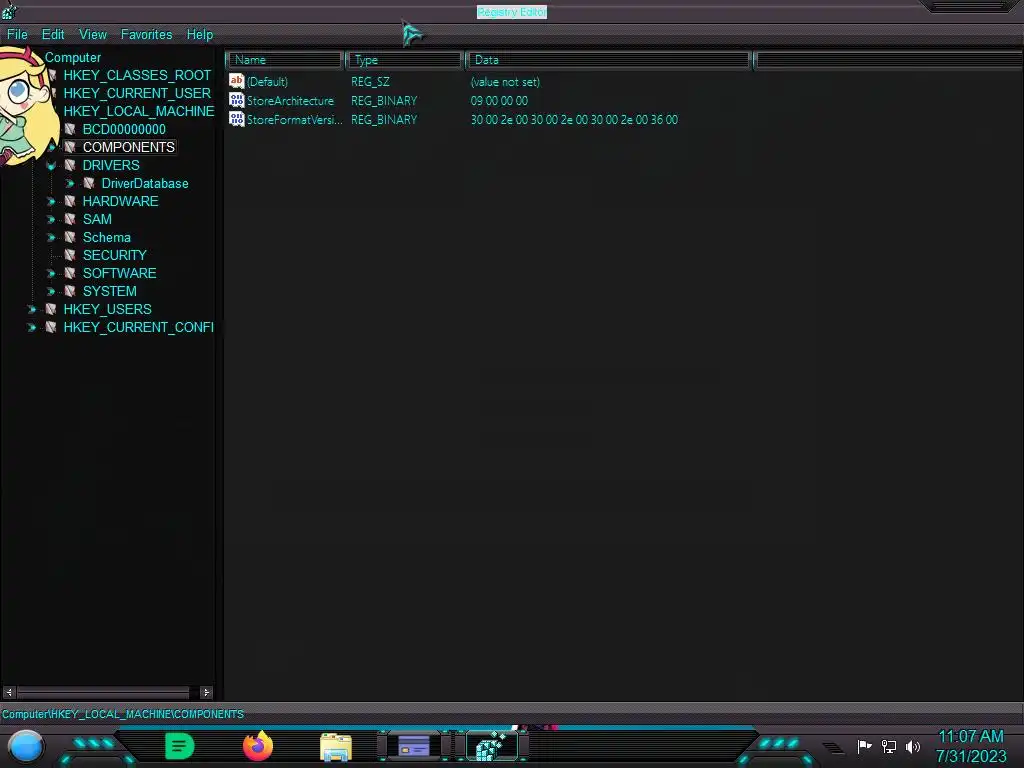This screenshot has width=1024, height=768.
Task: Expand the HKEY_CURRENT_CONFIG hive
Action: click(31, 328)
